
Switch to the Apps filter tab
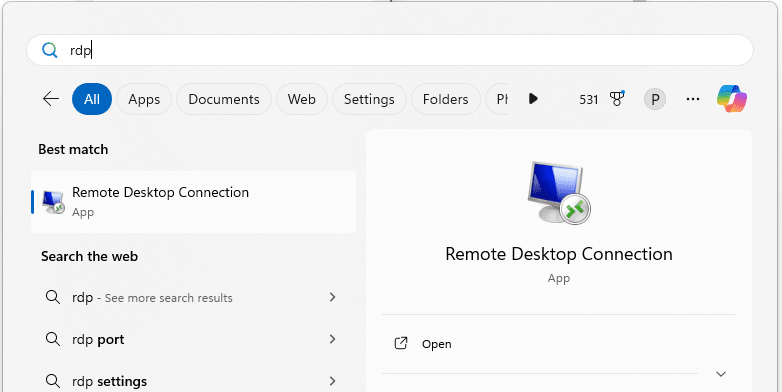[144, 99]
